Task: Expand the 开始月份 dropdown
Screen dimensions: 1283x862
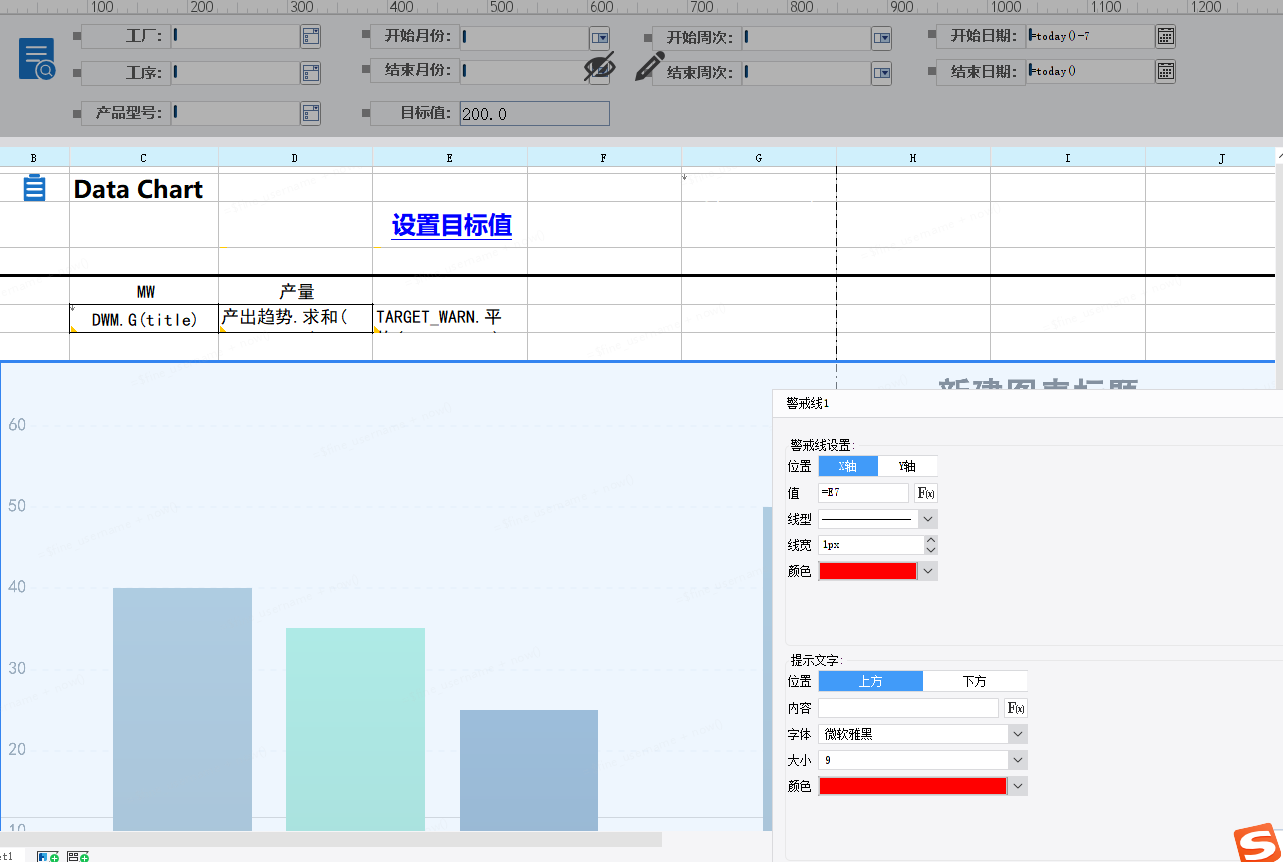Action: pyautogui.click(x=600, y=38)
